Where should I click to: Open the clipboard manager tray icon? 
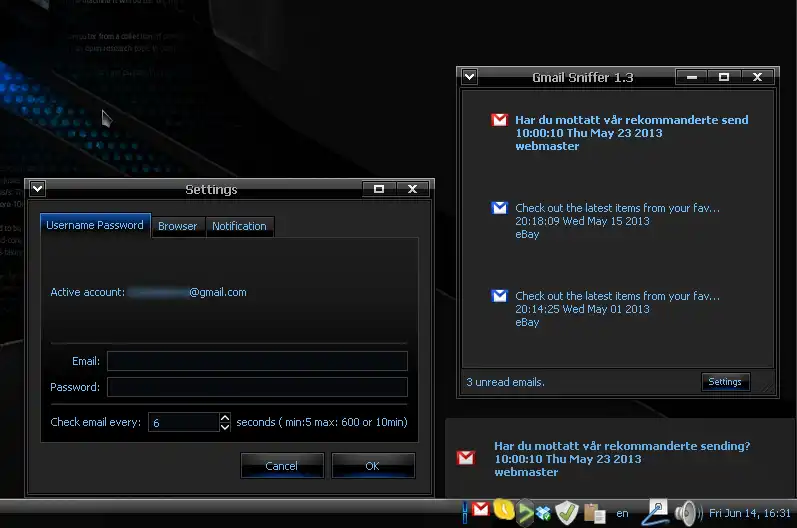point(594,513)
